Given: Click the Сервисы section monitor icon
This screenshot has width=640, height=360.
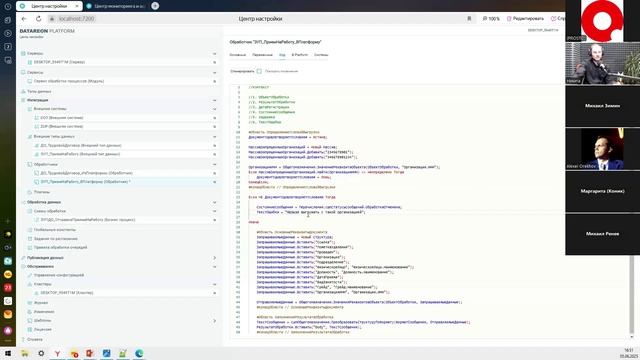Looking at the screenshot, I should point(23,72).
